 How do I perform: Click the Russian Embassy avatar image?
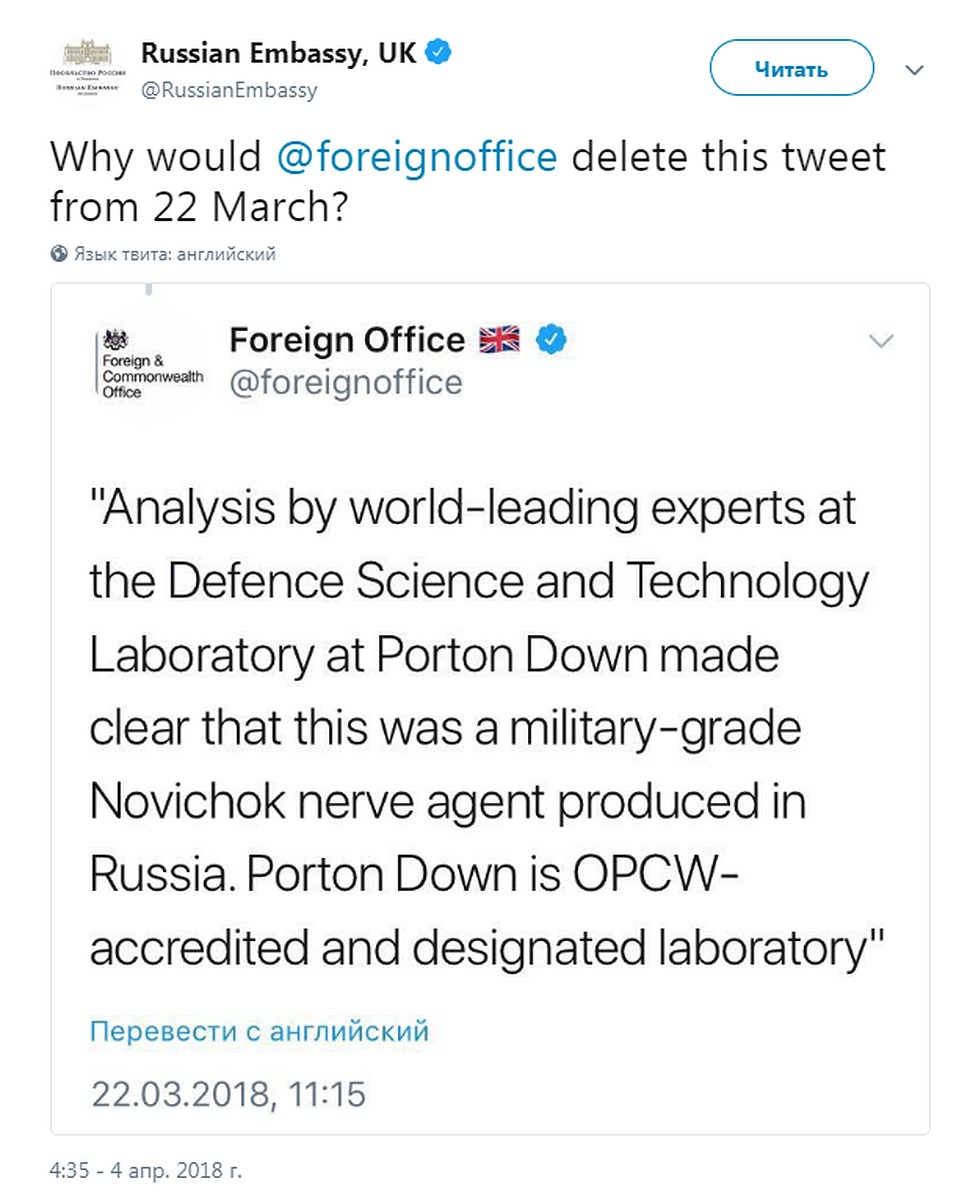pyautogui.click(x=87, y=70)
